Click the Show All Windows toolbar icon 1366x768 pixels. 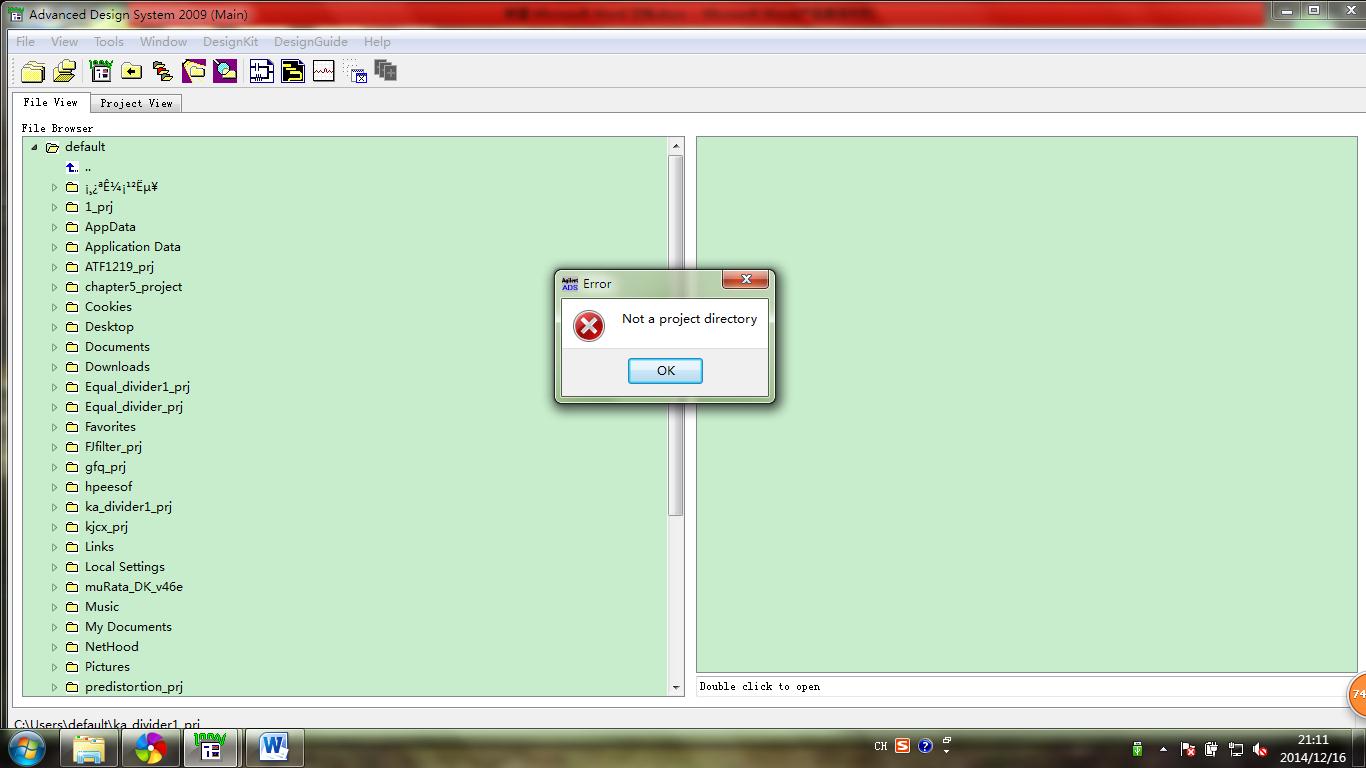(x=386, y=71)
